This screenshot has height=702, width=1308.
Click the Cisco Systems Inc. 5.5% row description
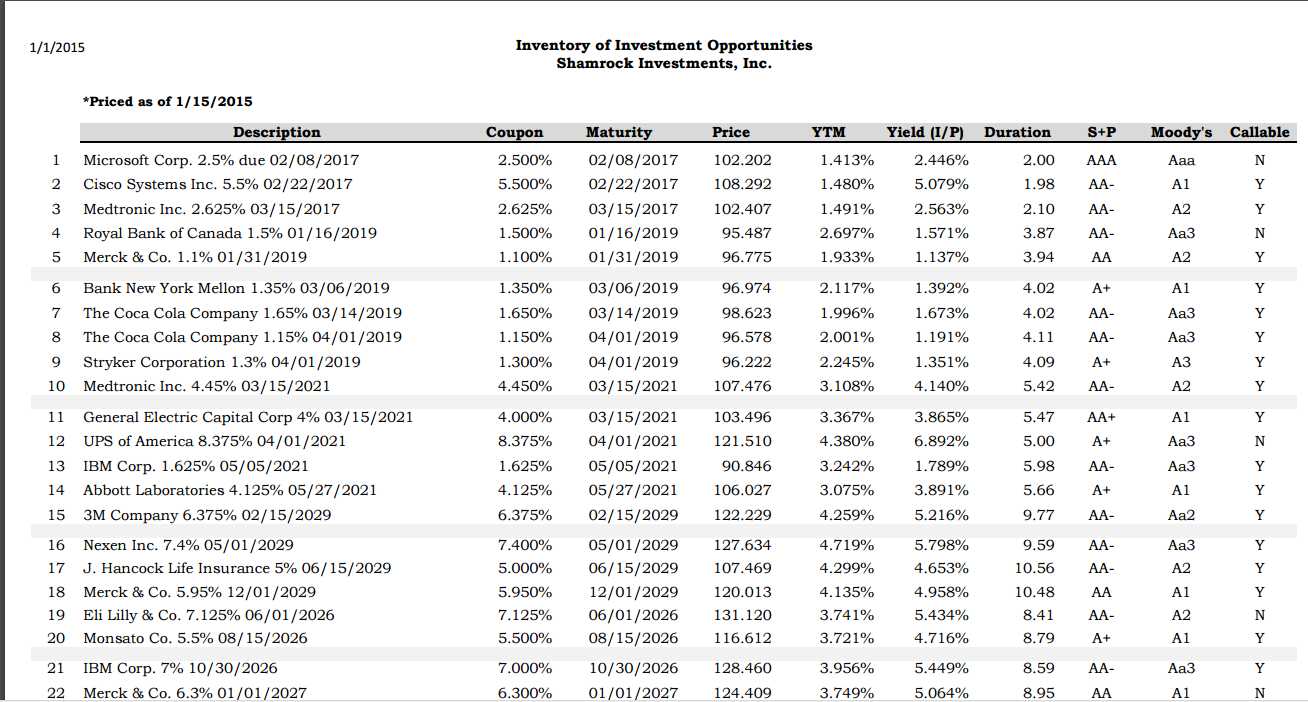[217, 184]
